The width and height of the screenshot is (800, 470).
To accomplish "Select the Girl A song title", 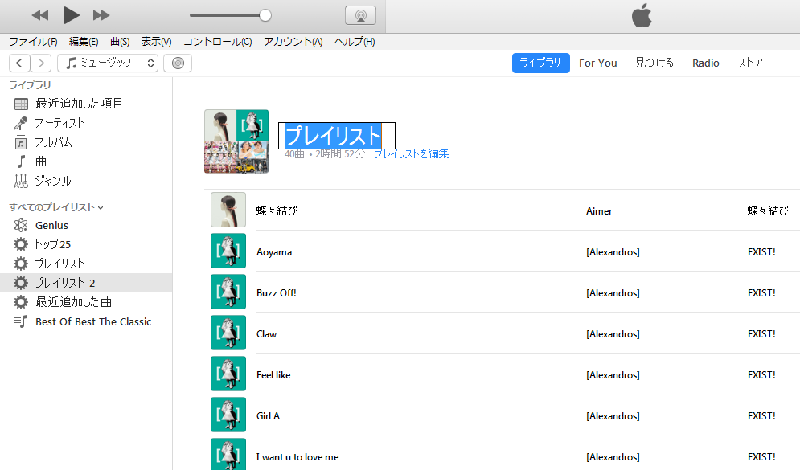I will 268,416.
